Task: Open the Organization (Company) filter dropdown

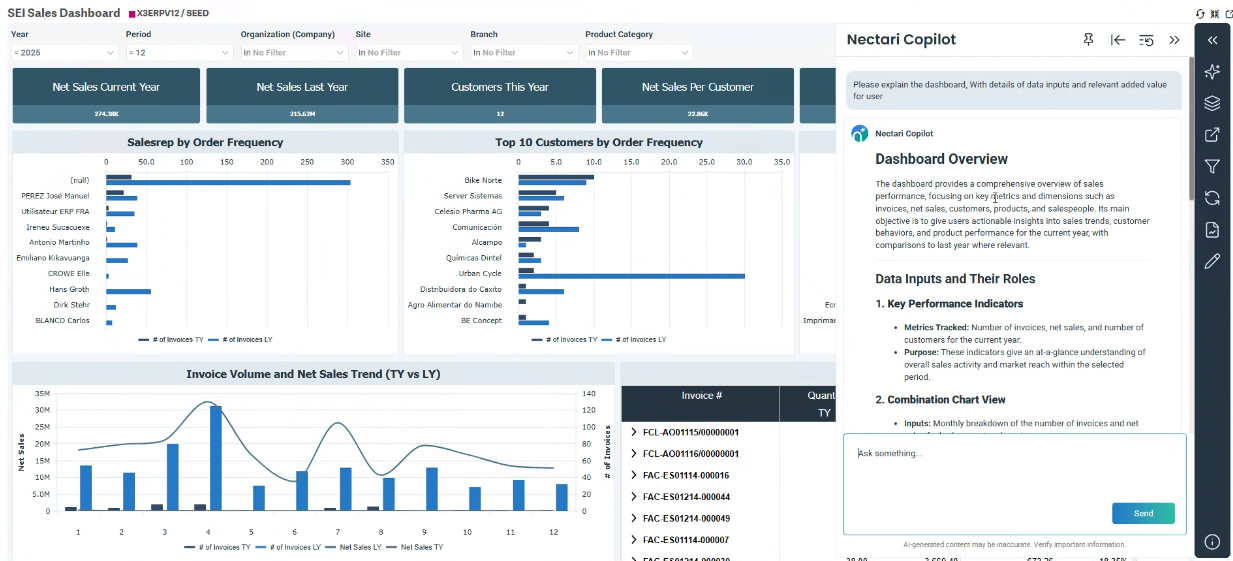Action: (x=294, y=52)
